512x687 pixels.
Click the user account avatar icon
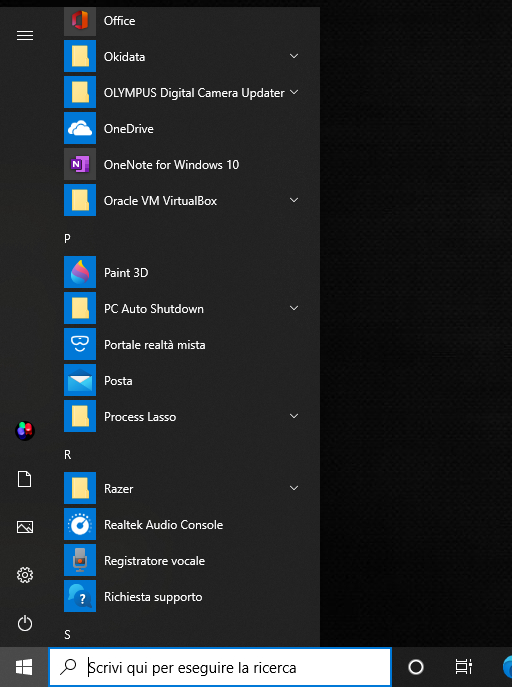click(25, 431)
